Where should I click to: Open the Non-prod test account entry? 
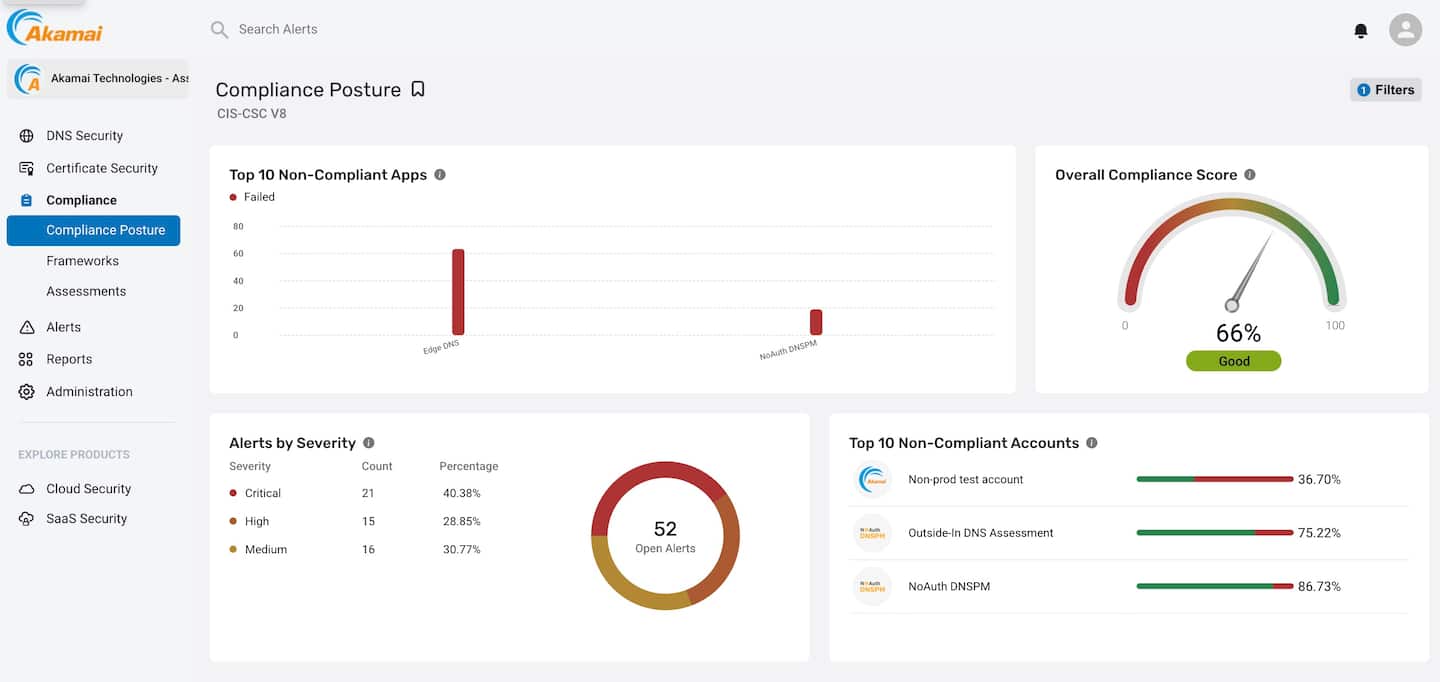[965, 480]
